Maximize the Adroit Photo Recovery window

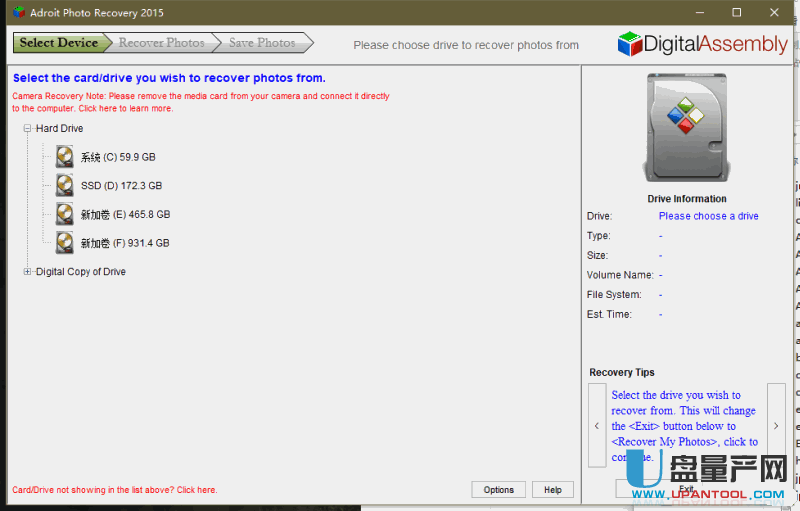(x=737, y=12)
